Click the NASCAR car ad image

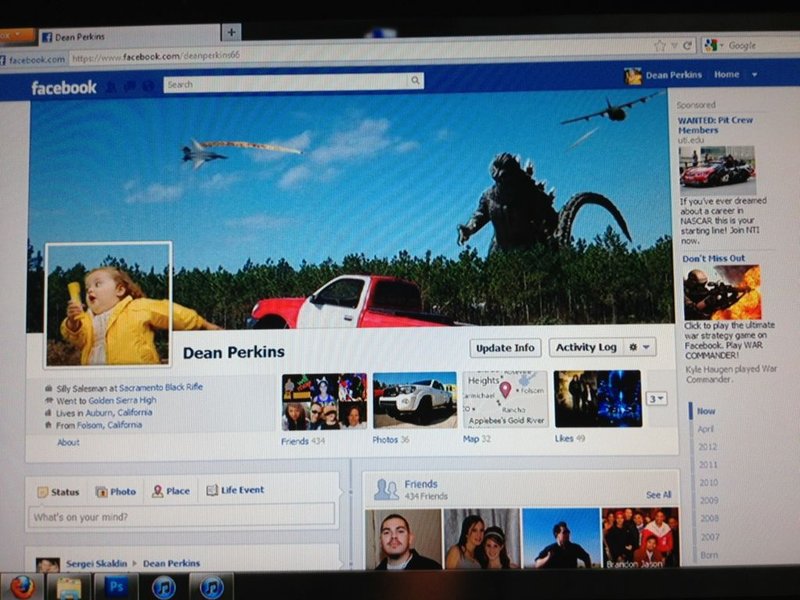point(717,169)
